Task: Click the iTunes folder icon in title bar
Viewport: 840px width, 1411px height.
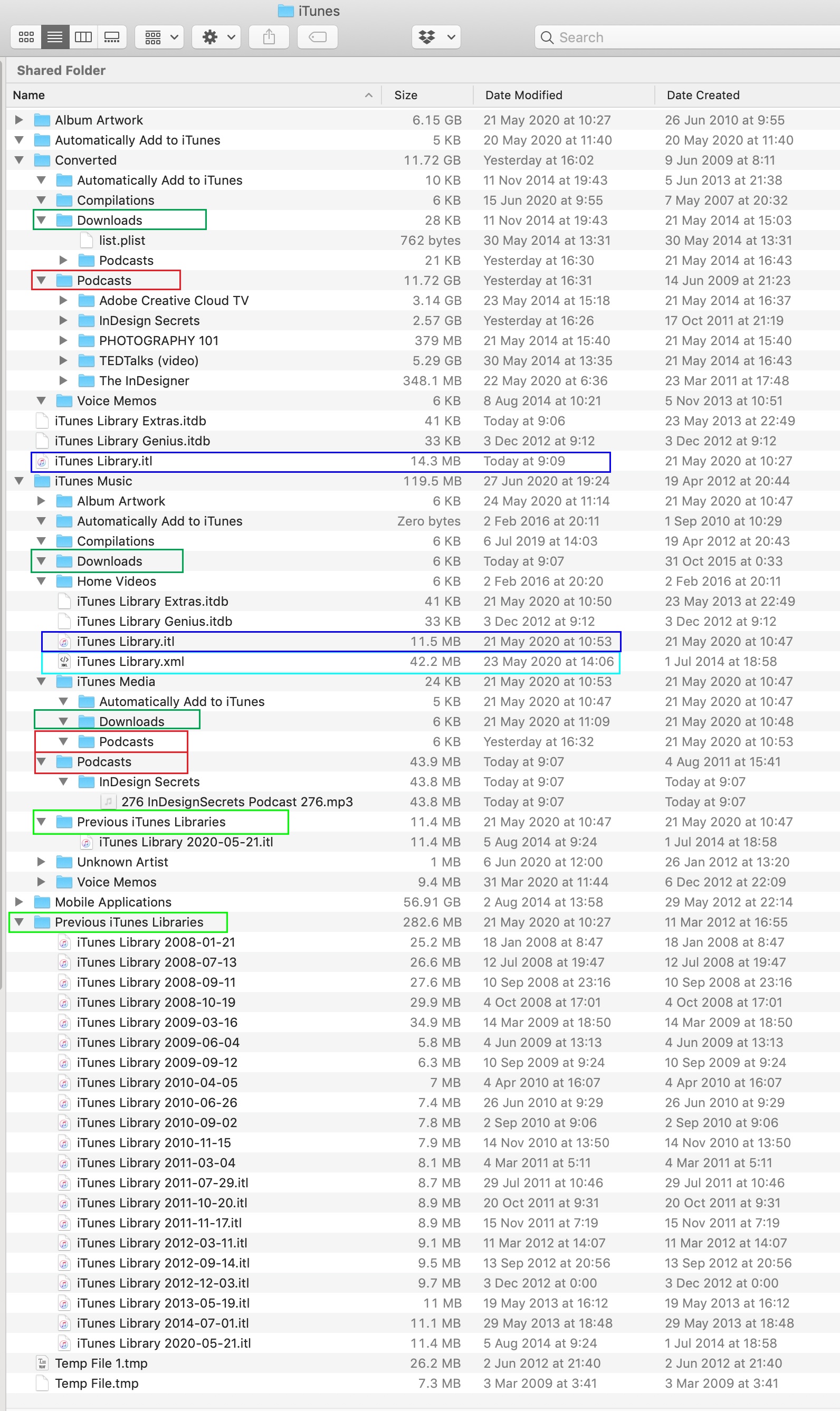Action: [x=286, y=11]
